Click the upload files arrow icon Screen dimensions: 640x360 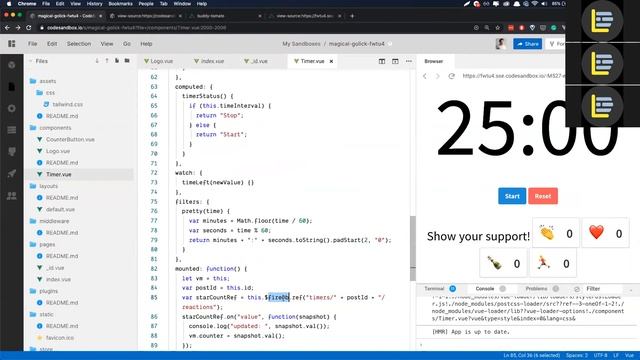click(107, 61)
